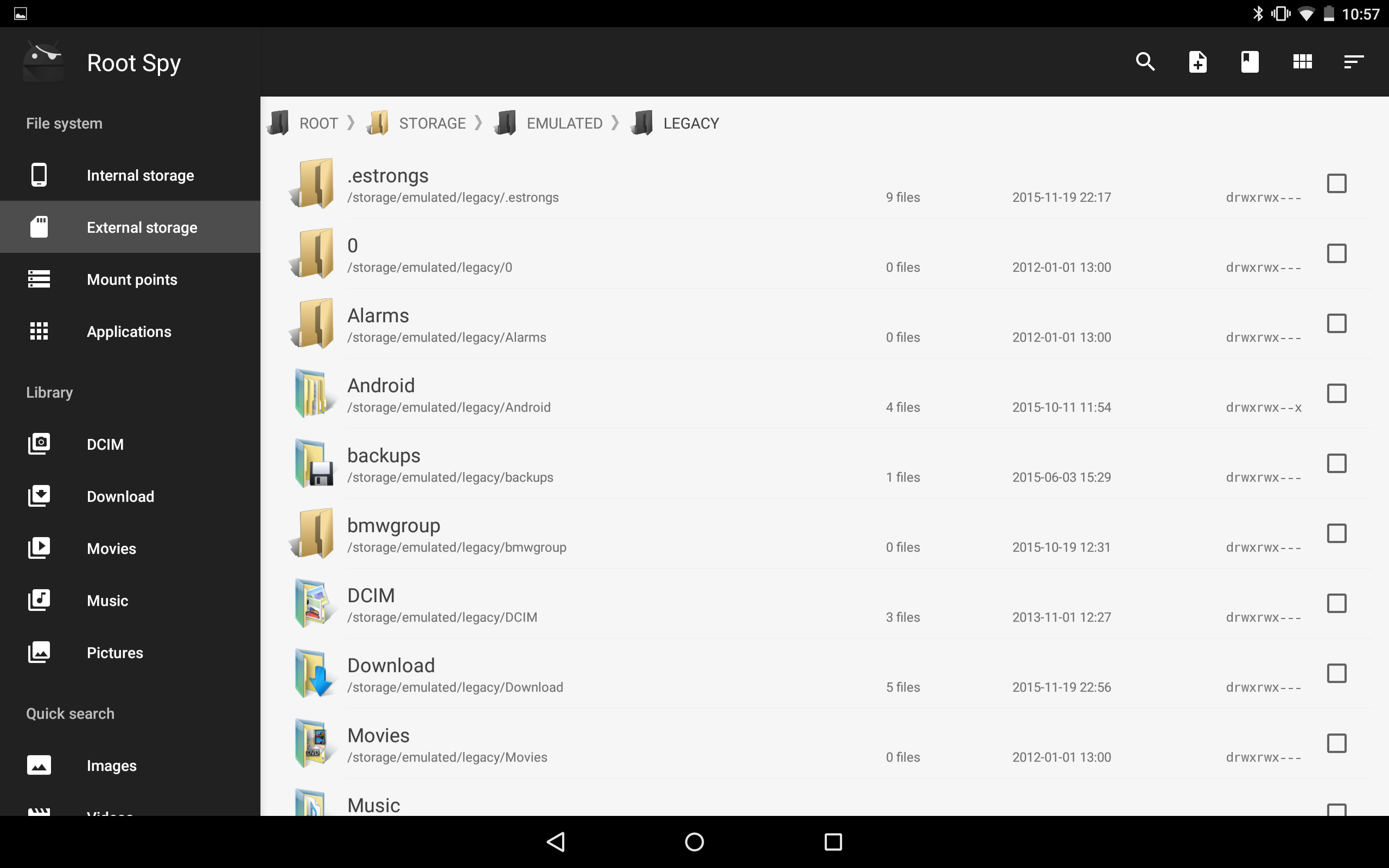Open the Download folder icon in list
The width and height of the screenshot is (1389, 868).
pyautogui.click(x=314, y=674)
